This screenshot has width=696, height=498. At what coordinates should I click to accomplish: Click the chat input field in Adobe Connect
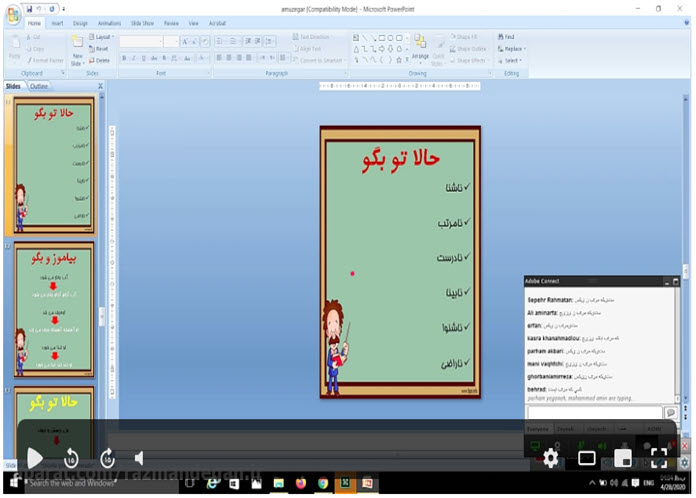tap(594, 413)
